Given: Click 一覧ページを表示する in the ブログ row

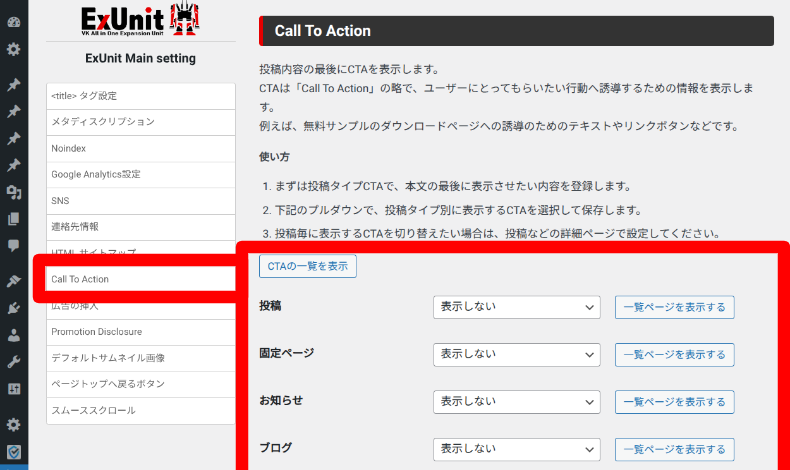Looking at the screenshot, I should pyautogui.click(x=675, y=449).
